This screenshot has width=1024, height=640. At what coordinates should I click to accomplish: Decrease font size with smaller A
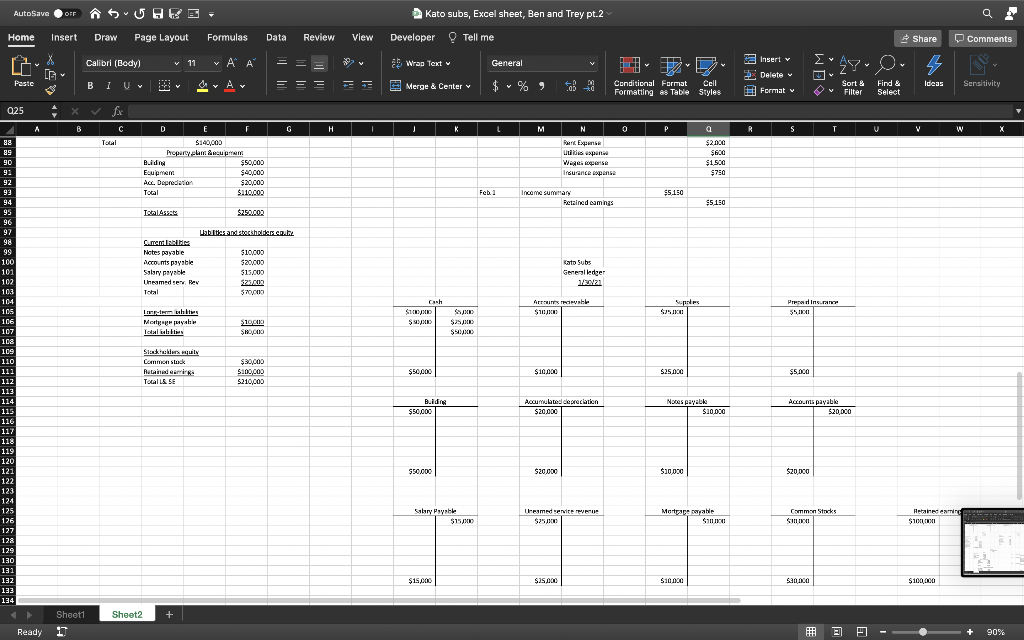click(251, 63)
